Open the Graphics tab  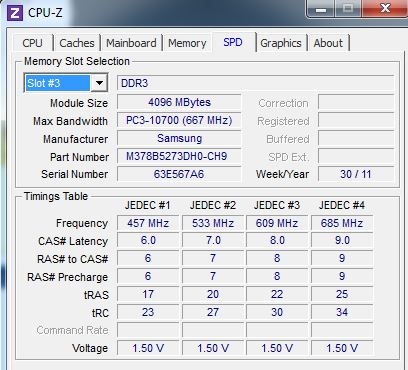tap(281, 43)
